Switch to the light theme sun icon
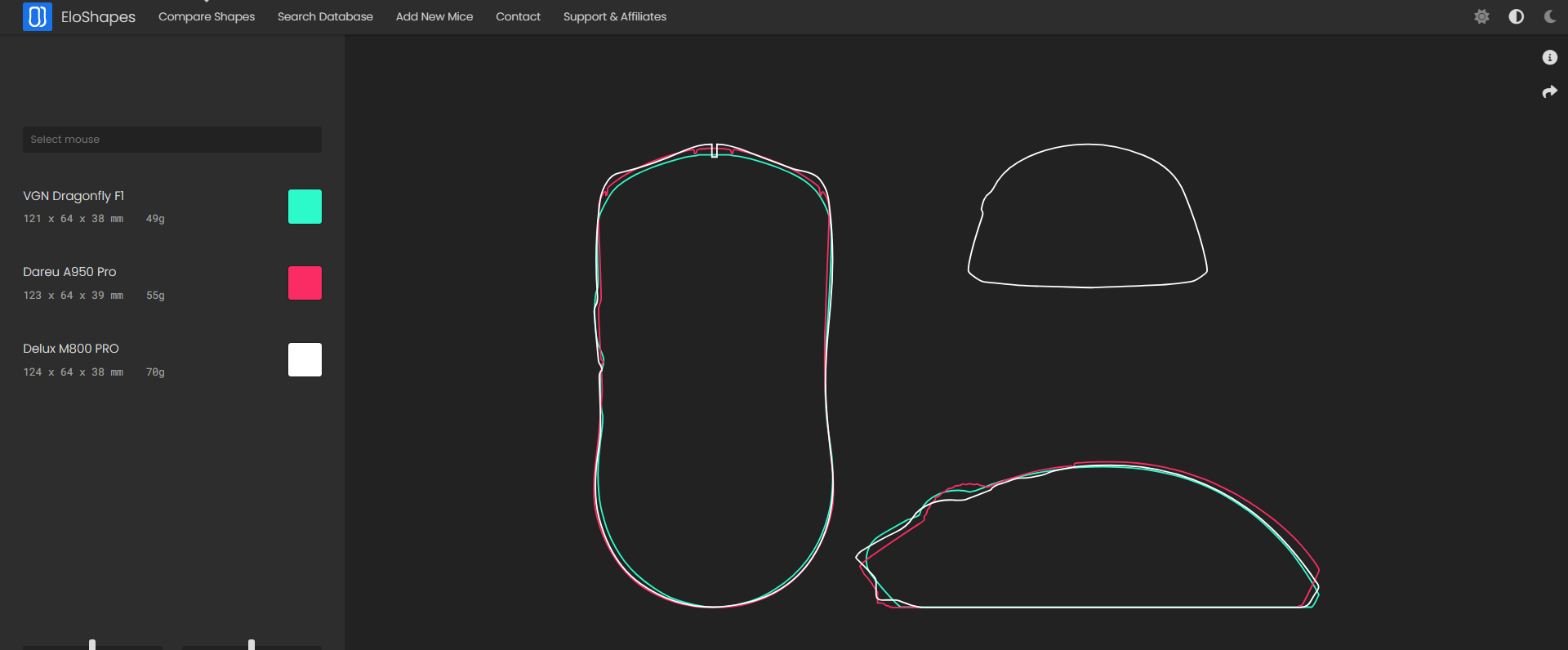1568x650 pixels. (x=1481, y=16)
